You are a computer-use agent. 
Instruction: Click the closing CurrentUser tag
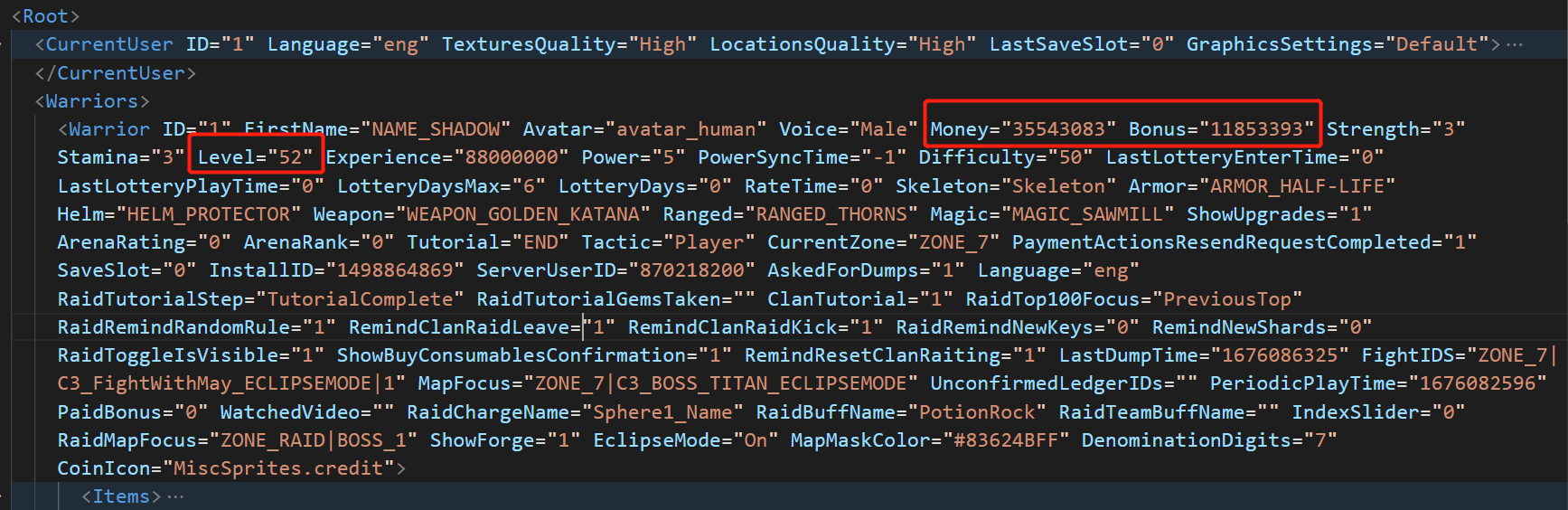(x=115, y=73)
